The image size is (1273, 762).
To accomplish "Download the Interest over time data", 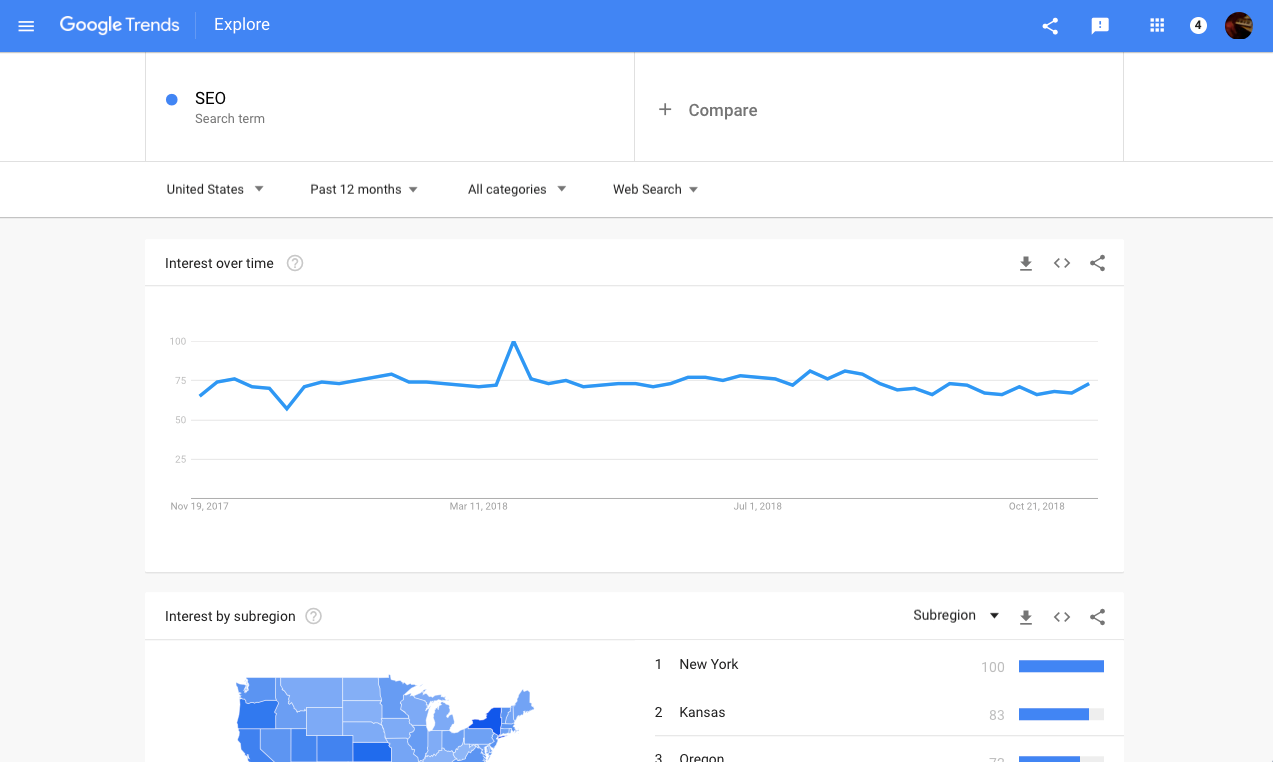I will (x=1025, y=263).
